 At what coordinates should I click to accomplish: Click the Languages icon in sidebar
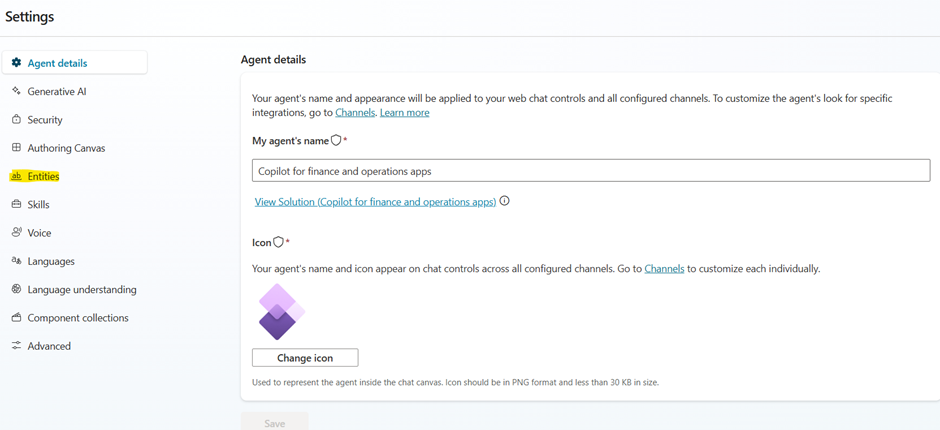[16, 261]
